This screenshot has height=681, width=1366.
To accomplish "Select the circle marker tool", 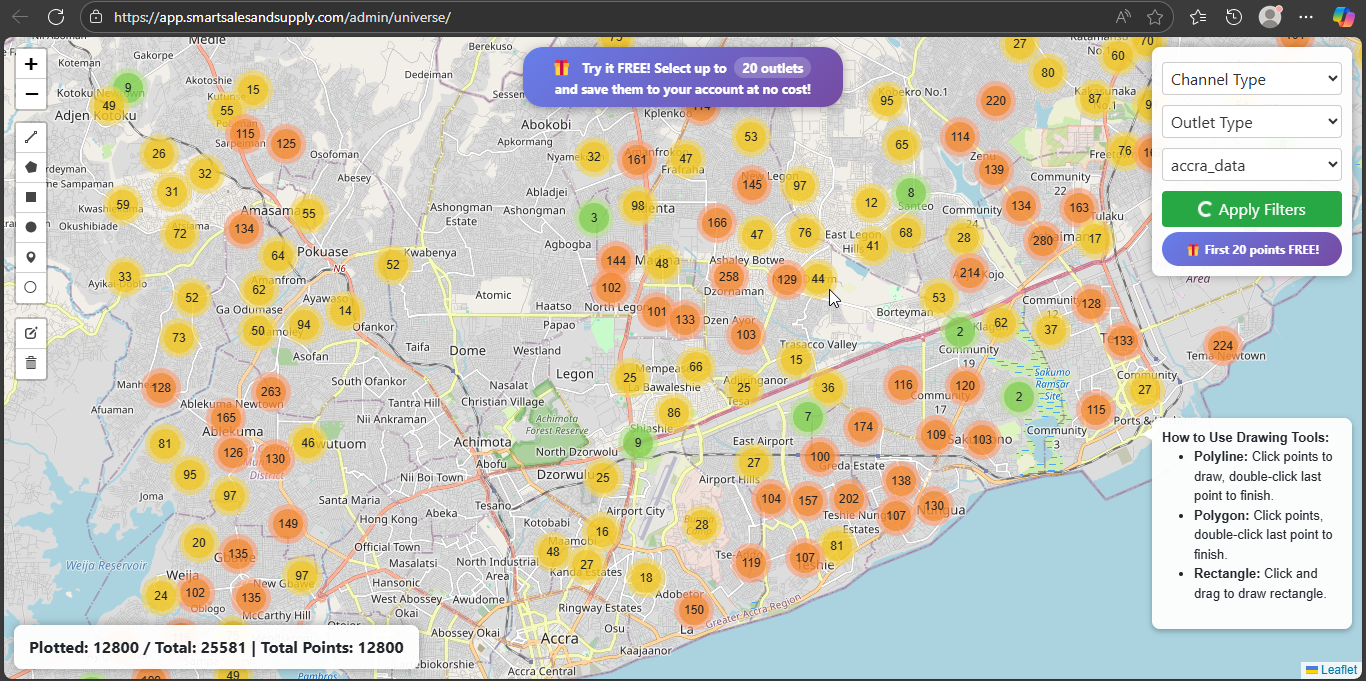I will pos(31,287).
